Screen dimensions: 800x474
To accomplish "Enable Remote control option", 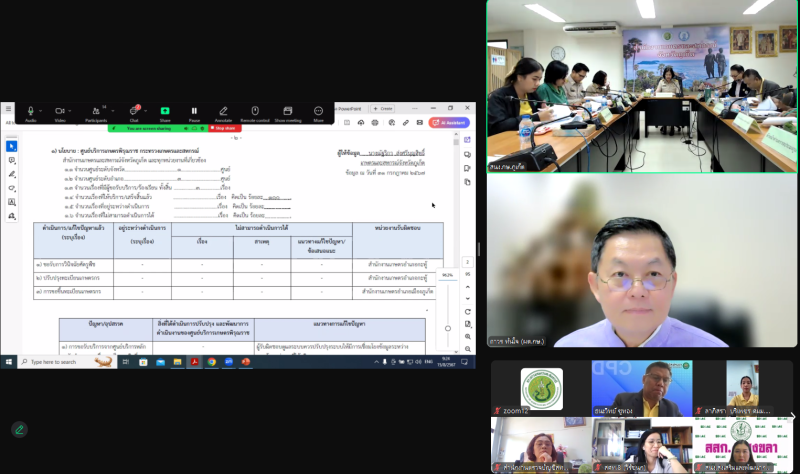I will point(255,112).
